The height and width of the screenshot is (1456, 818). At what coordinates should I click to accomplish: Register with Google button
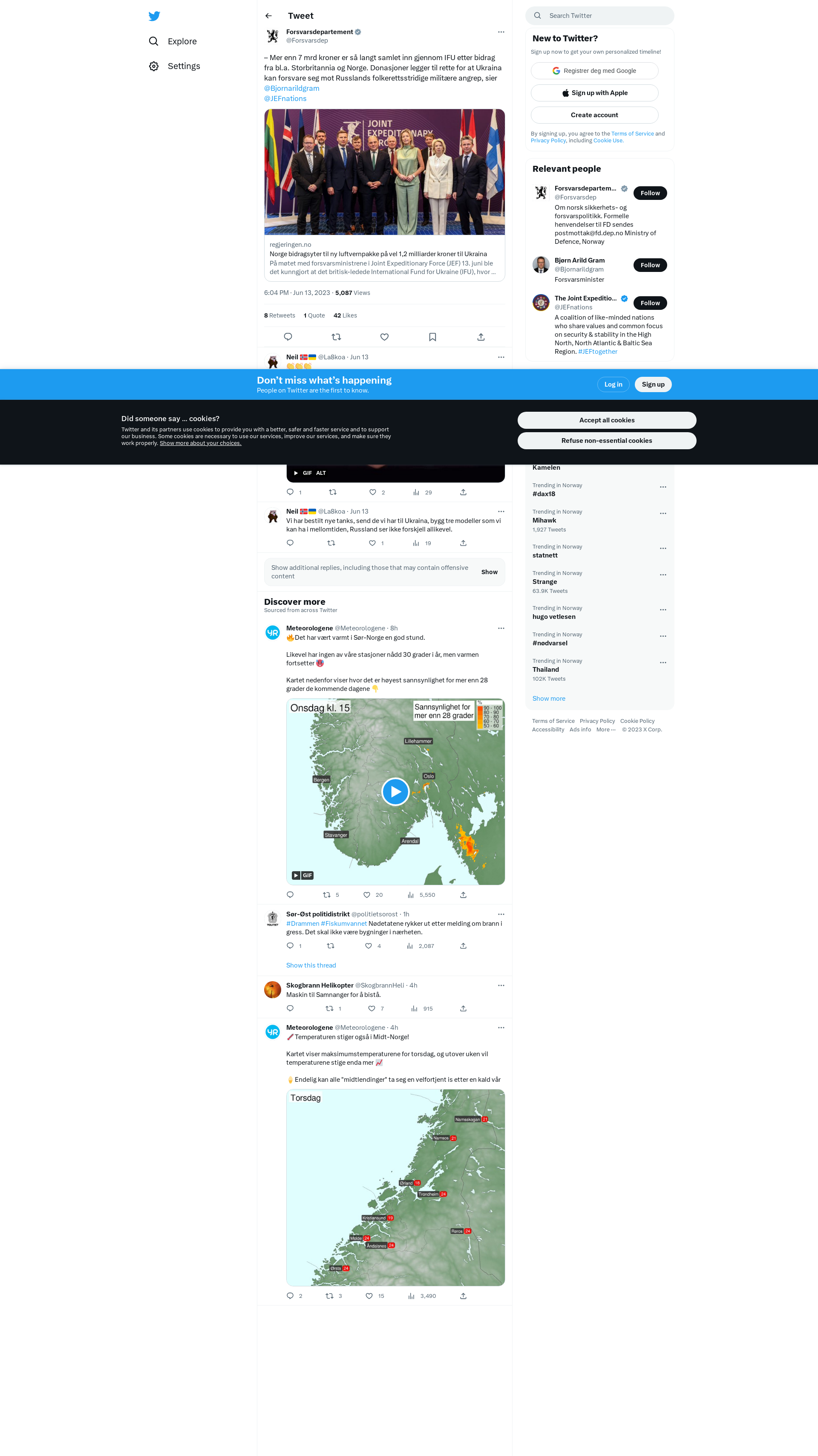[594, 71]
